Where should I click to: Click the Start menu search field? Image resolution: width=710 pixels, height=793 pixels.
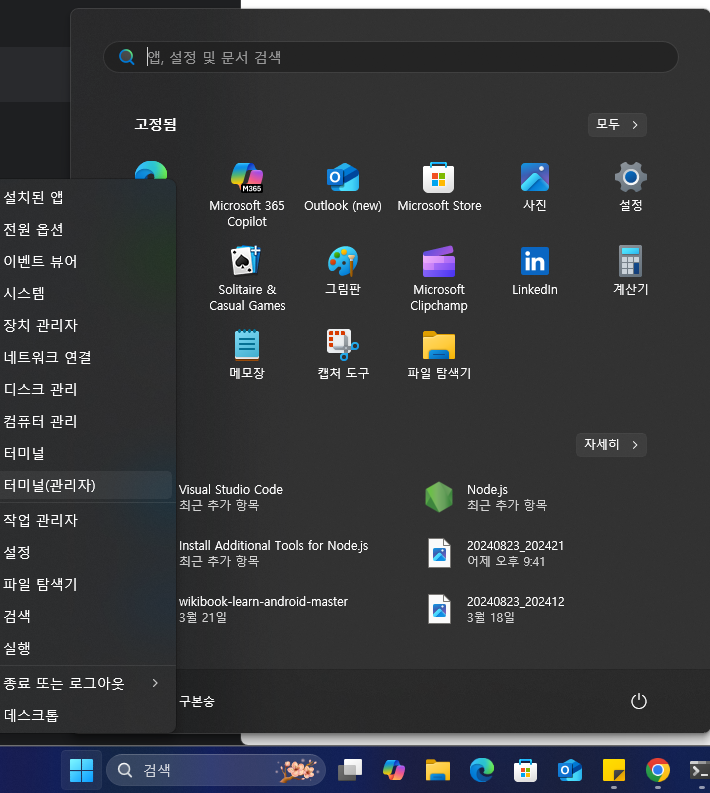point(390,57)
